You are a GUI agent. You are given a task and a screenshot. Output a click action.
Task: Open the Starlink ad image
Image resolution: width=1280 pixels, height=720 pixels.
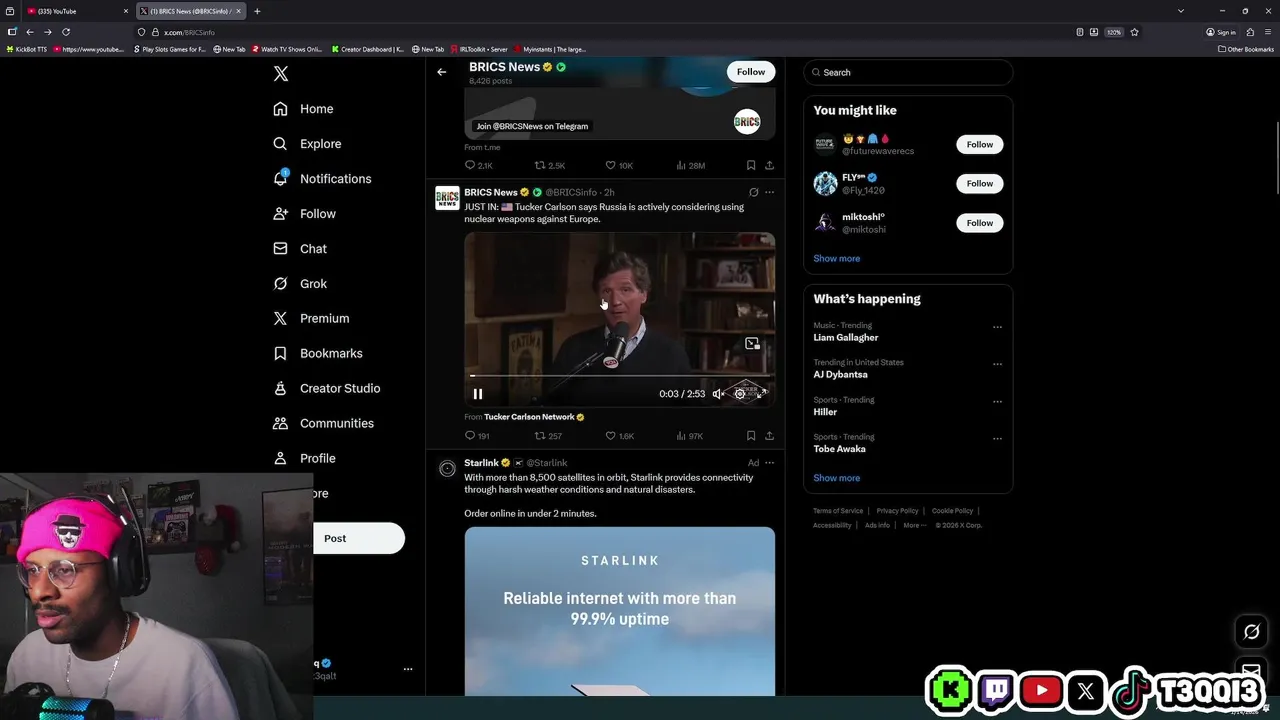click(619, 611)
